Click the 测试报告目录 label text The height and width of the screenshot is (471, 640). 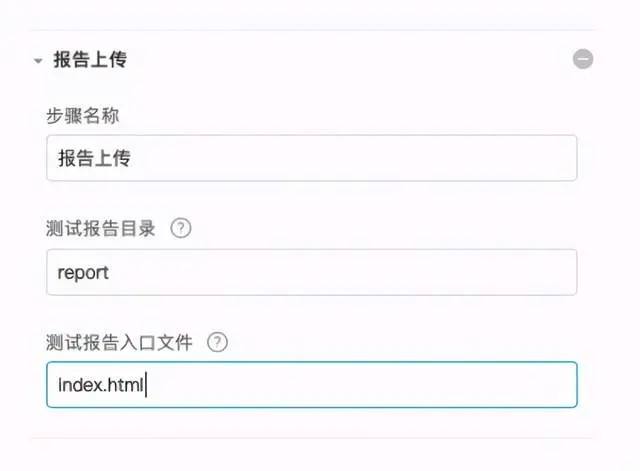(x=101, y=228)
